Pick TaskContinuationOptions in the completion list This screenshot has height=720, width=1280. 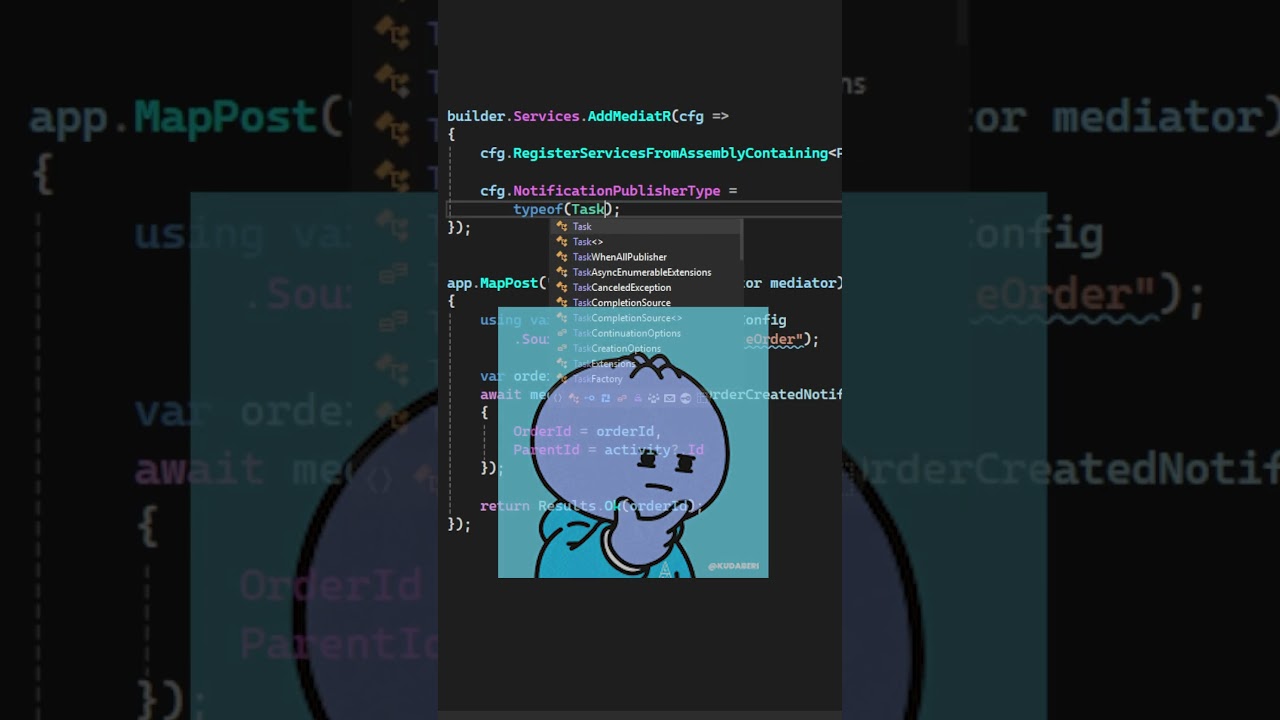click(x=648, y=333)
